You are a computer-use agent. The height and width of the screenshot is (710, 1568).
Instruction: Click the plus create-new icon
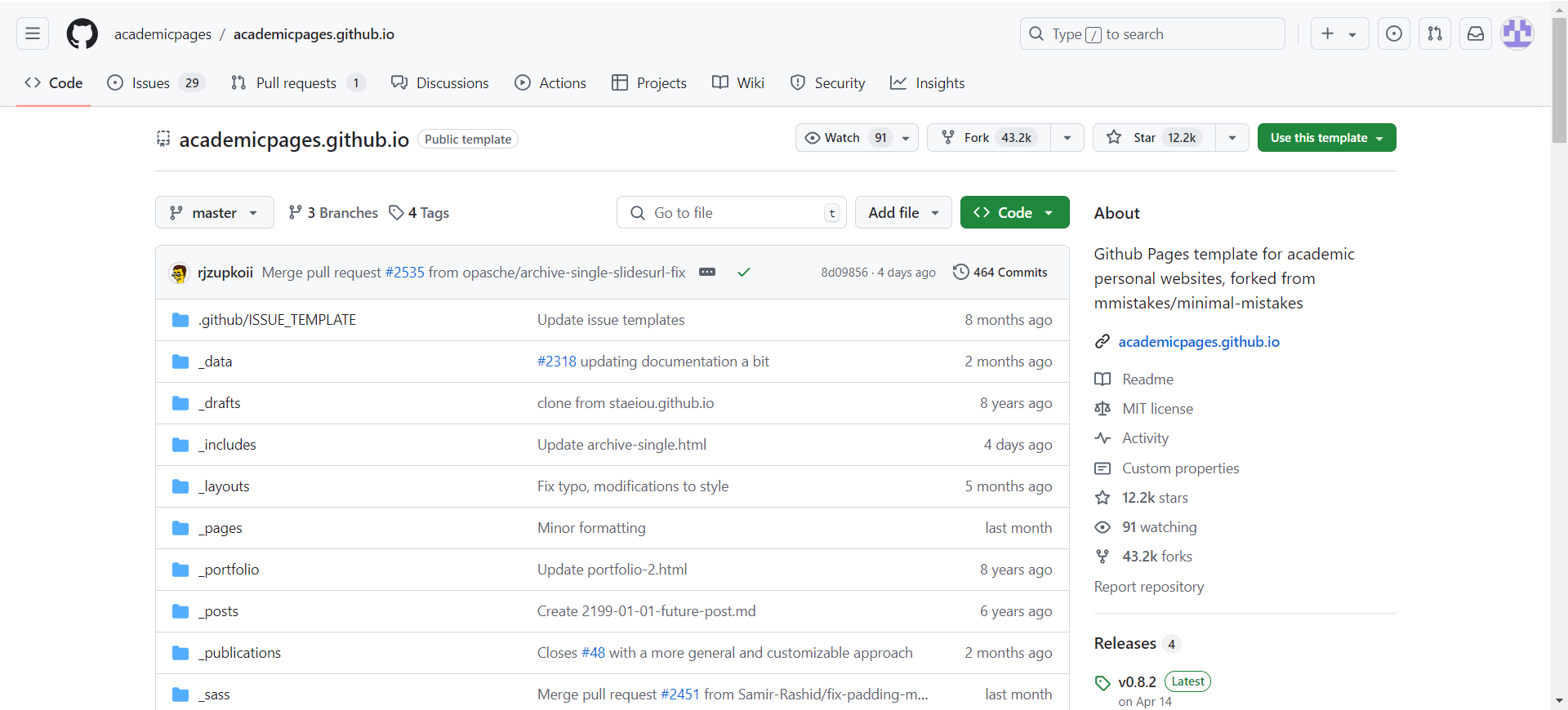click(x=1328, y=33)
